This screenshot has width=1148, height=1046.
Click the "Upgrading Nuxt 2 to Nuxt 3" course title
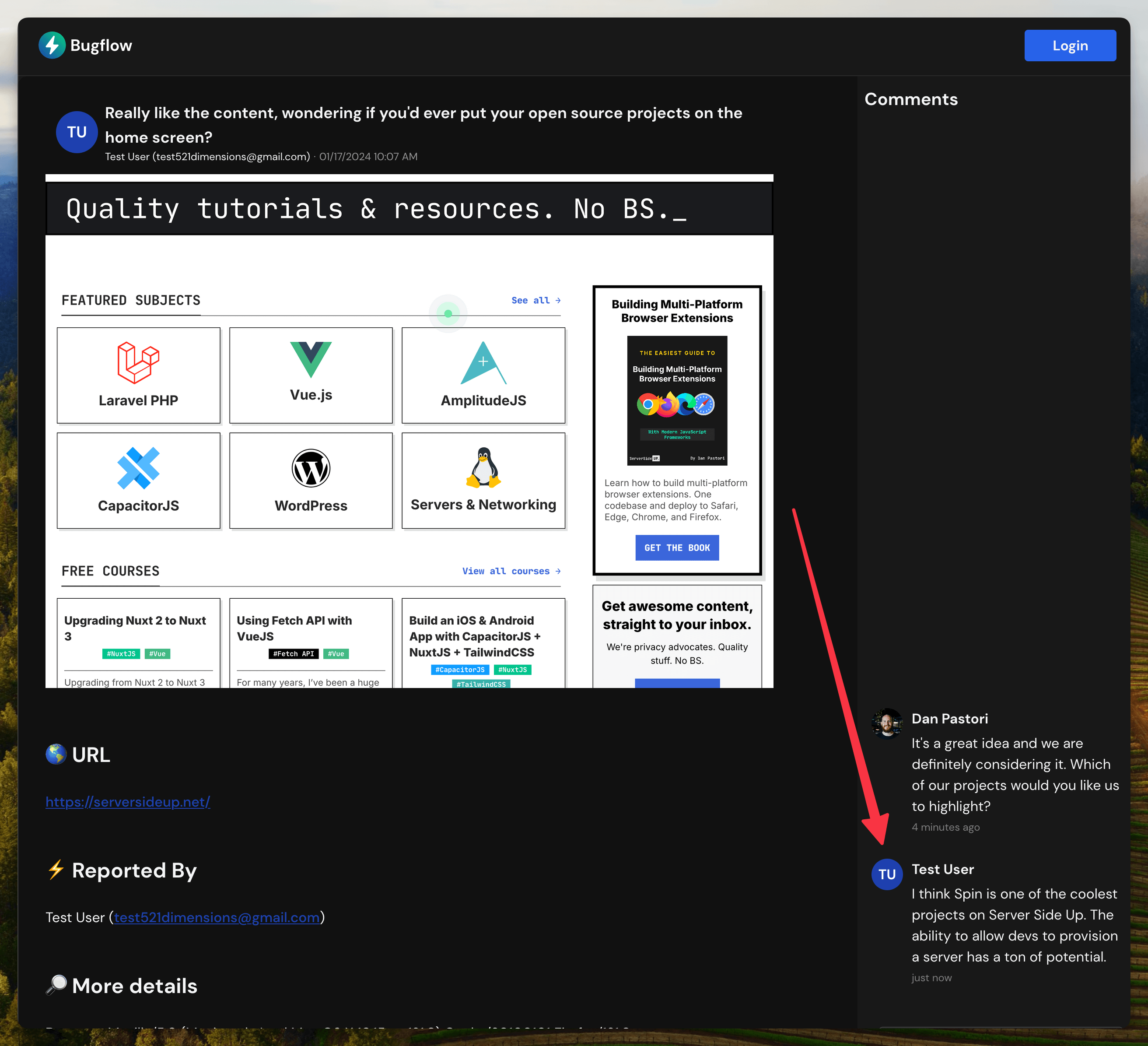[136, 628]
